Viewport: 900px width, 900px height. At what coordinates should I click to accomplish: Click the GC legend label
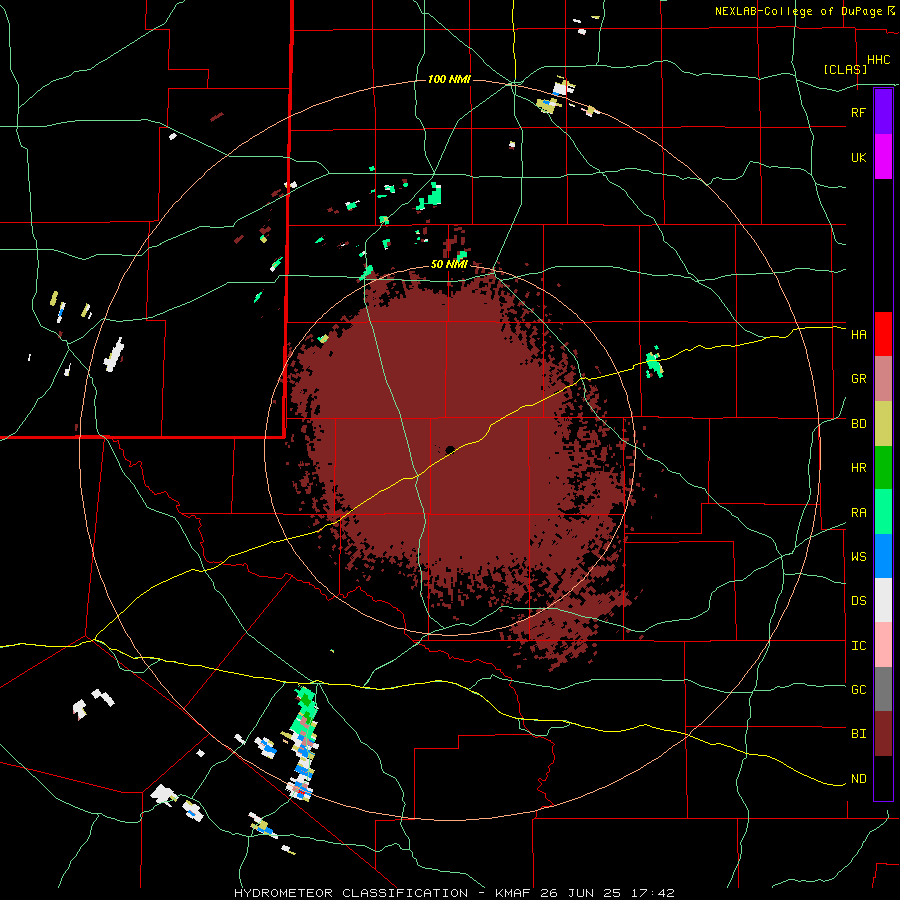pos(858,689)
